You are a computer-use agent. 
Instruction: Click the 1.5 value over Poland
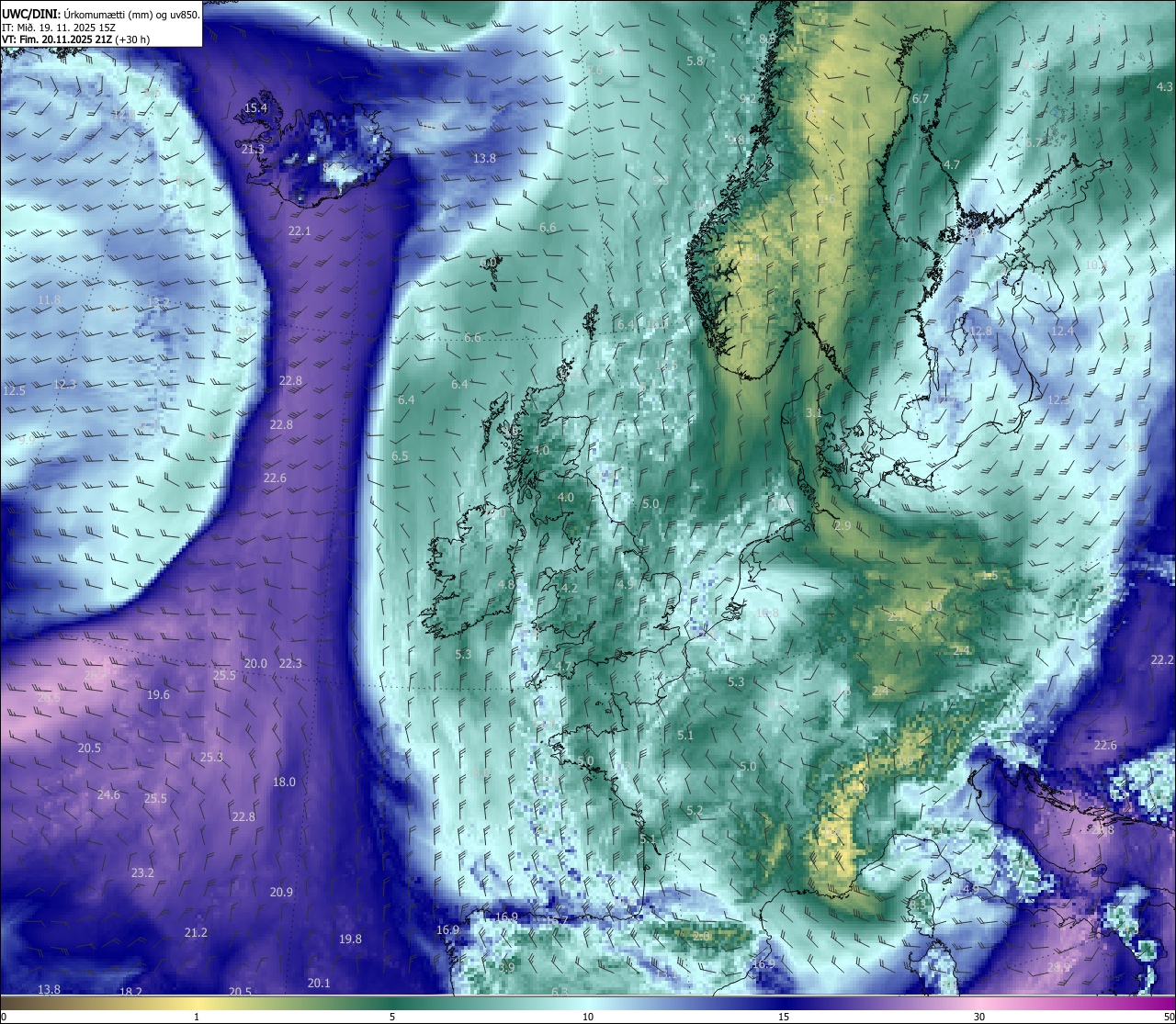point(989,576)
